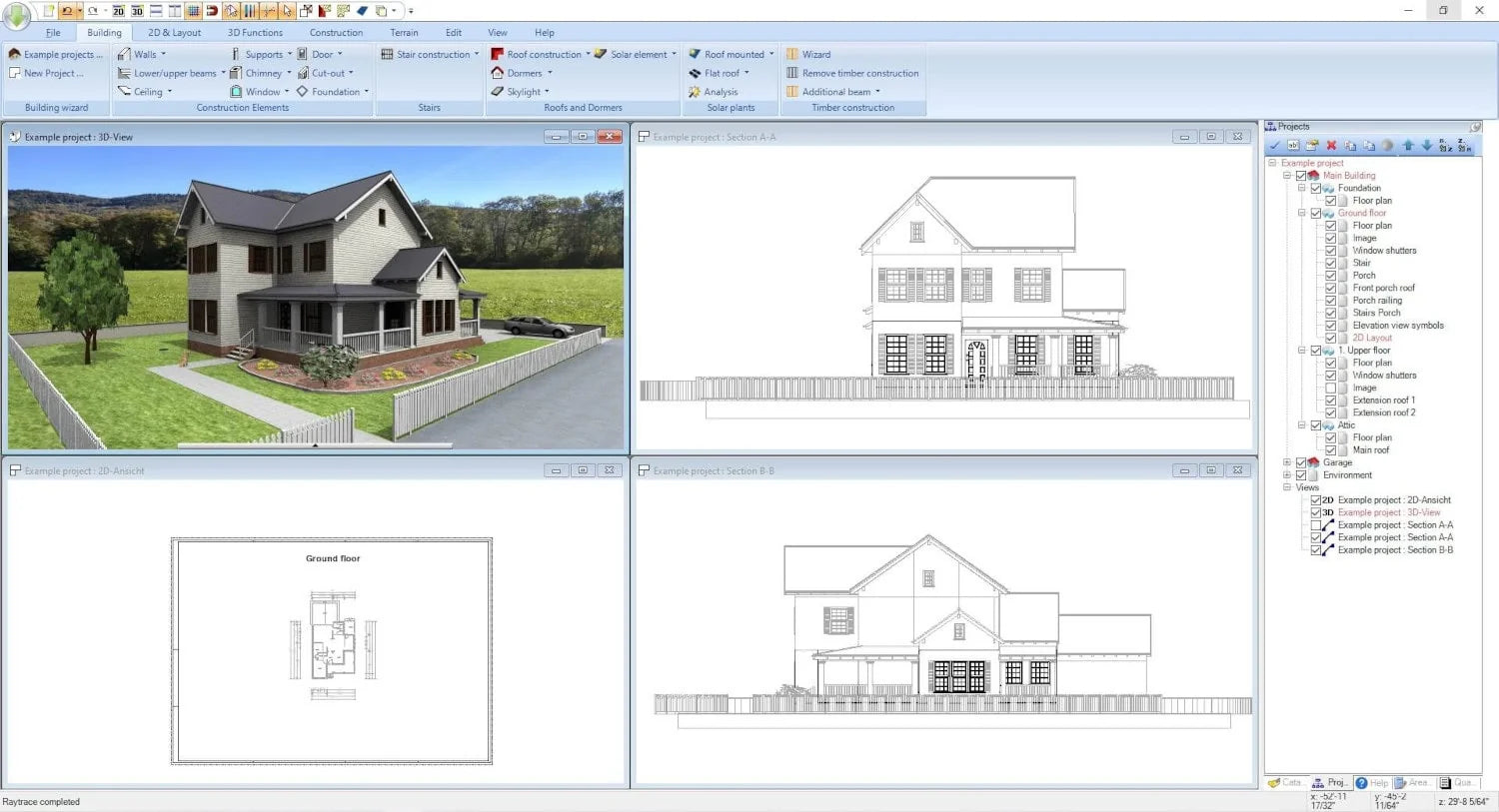Click the Ground floor plan thumbnail in 2D-Ansicht
Image resolution: width=1499 pixels, height=812 pixels.
coord(333,644)
